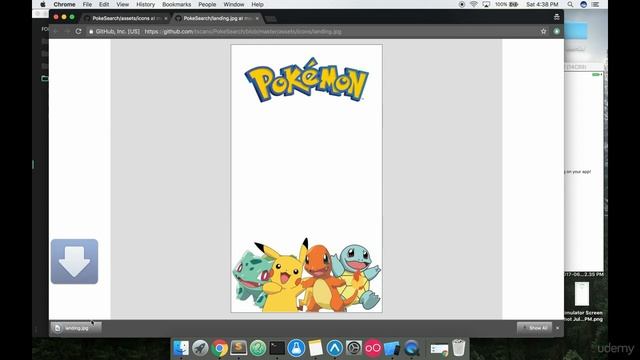Image resolution: width=640 pixels, height=360 pixels.
Task: Open the Window menu
Action: coord(234,4)
